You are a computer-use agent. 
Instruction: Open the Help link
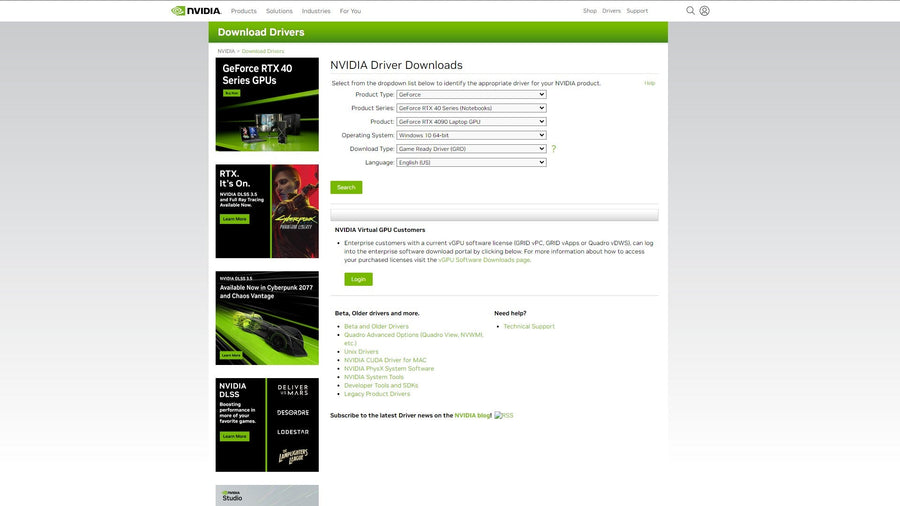649,83
